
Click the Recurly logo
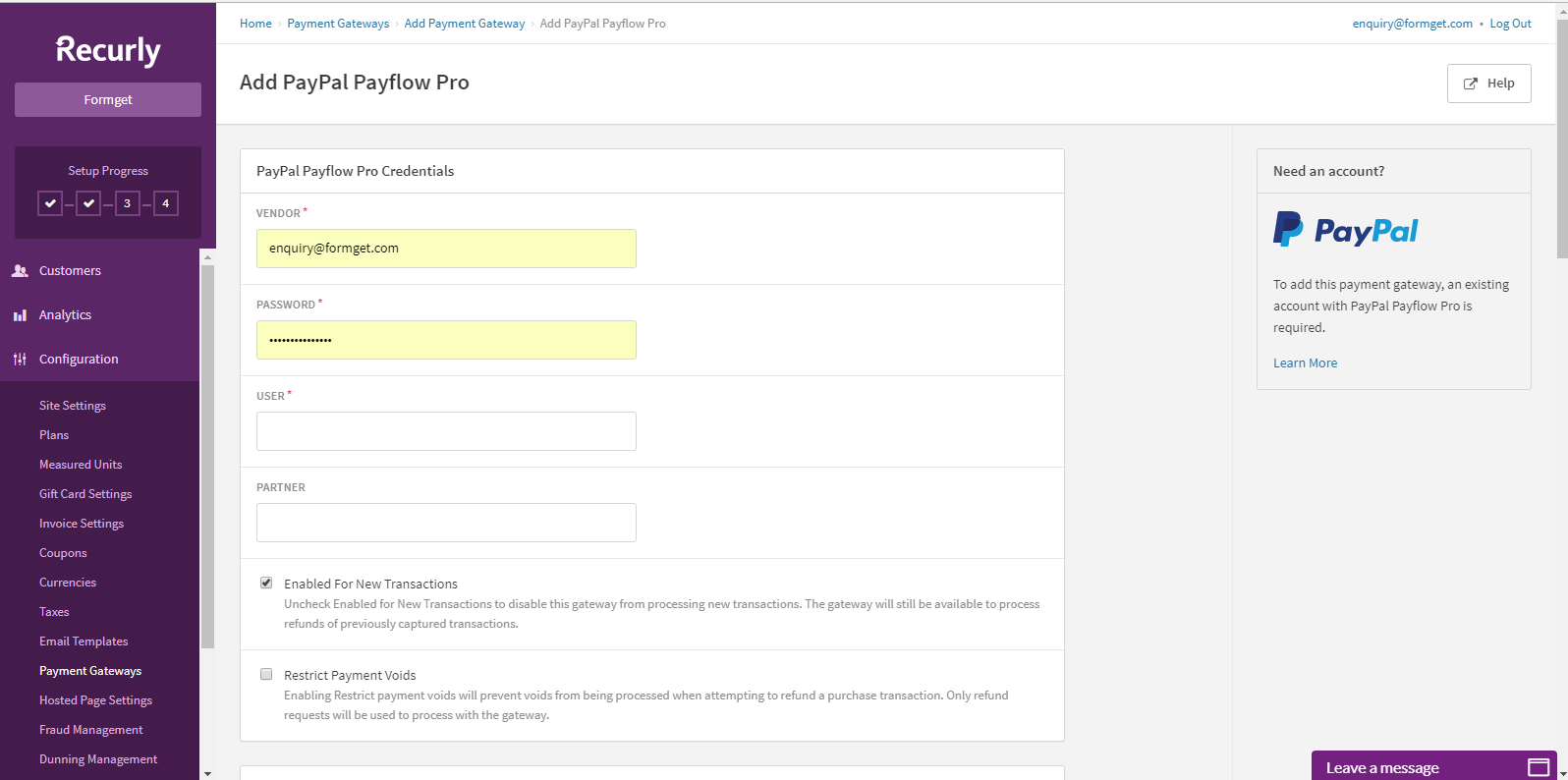coord(108,50)
